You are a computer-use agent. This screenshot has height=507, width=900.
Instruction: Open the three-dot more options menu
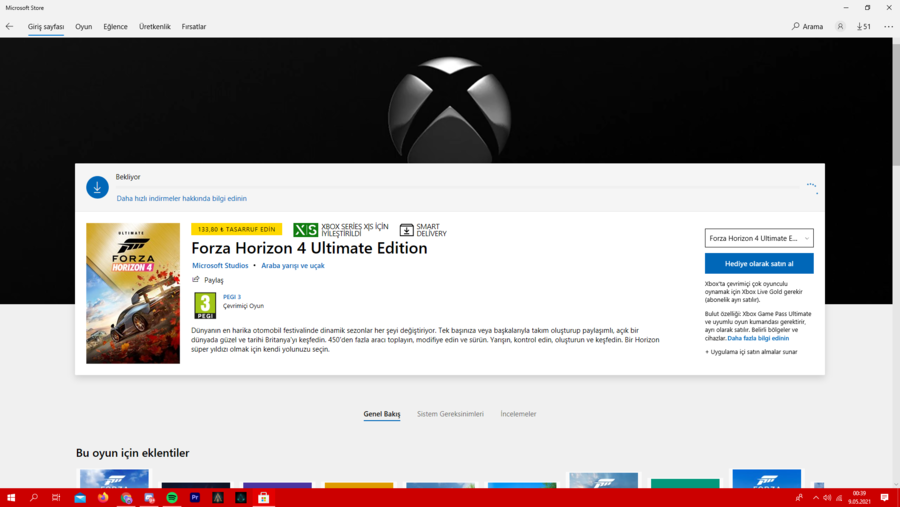(x=889, y=26)
